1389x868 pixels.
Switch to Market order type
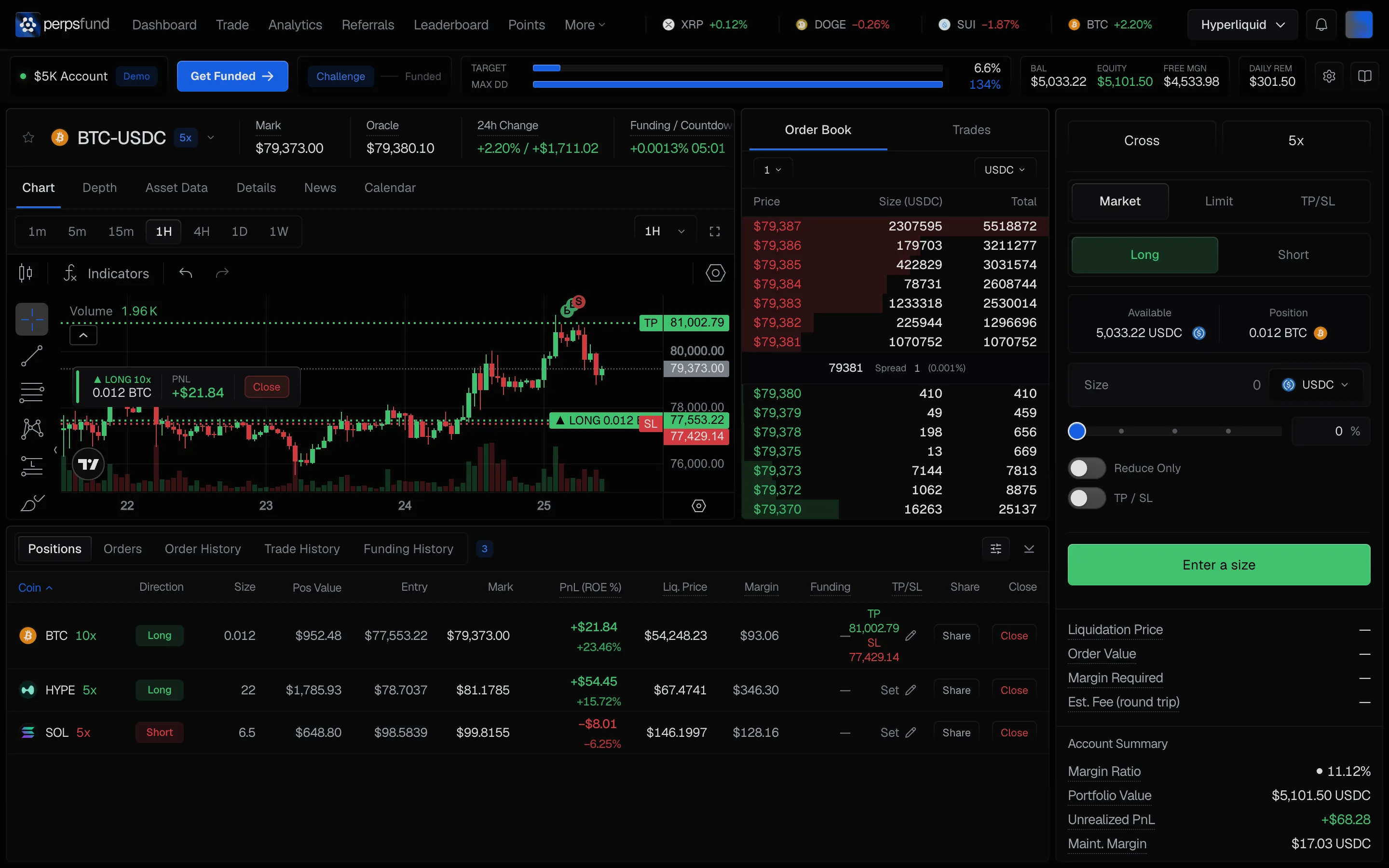[1120, 202]
